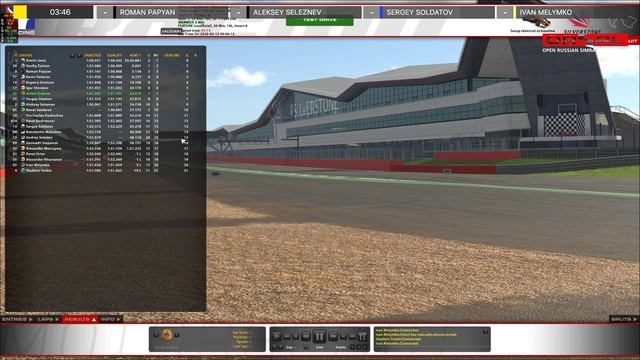
Task: Click the minus button beside IVAN MELYMKO
Action: click(505, 12)
